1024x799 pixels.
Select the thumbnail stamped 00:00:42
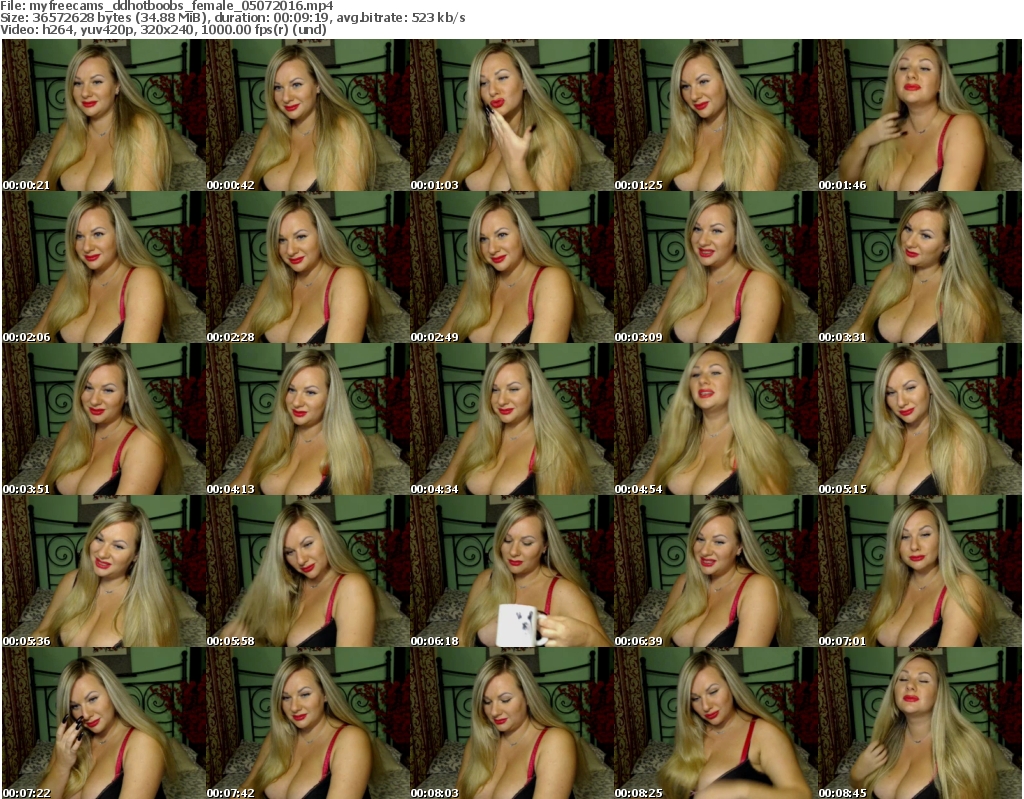point(308,115)
